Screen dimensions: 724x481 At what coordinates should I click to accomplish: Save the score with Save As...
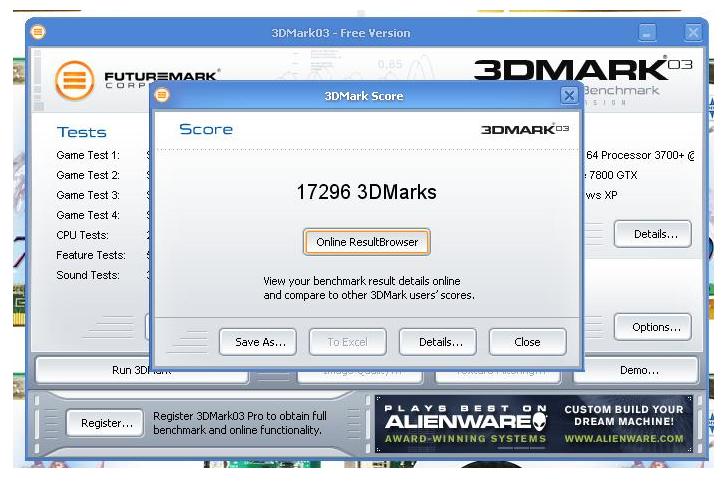coord(258,342)
